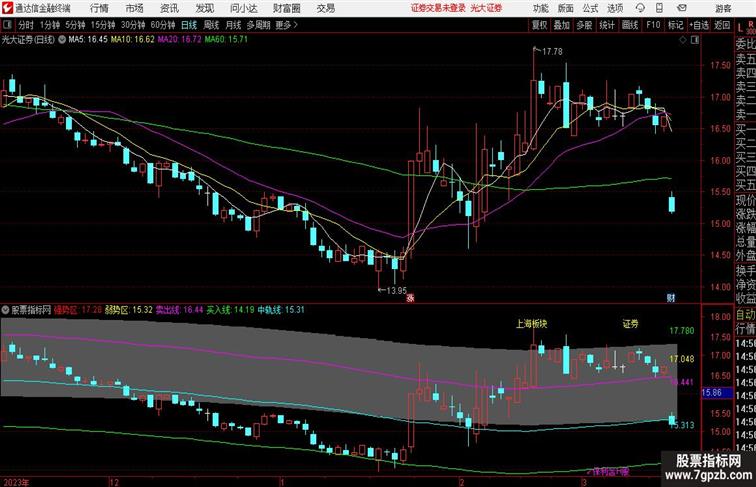Open the 选项 menu

(615, 8)
